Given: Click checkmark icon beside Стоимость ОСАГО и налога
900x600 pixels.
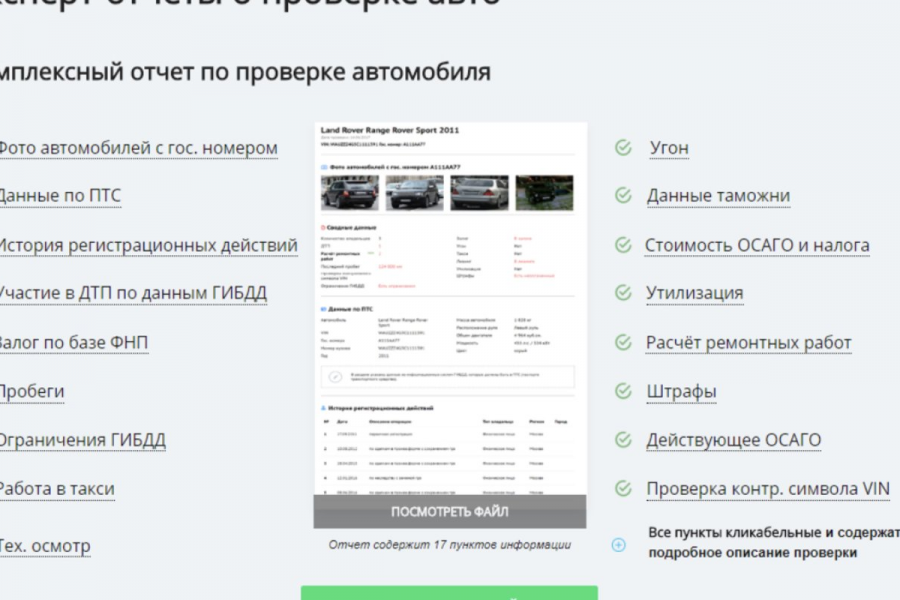Looking at the screenshot, I should tap(623, 245).
